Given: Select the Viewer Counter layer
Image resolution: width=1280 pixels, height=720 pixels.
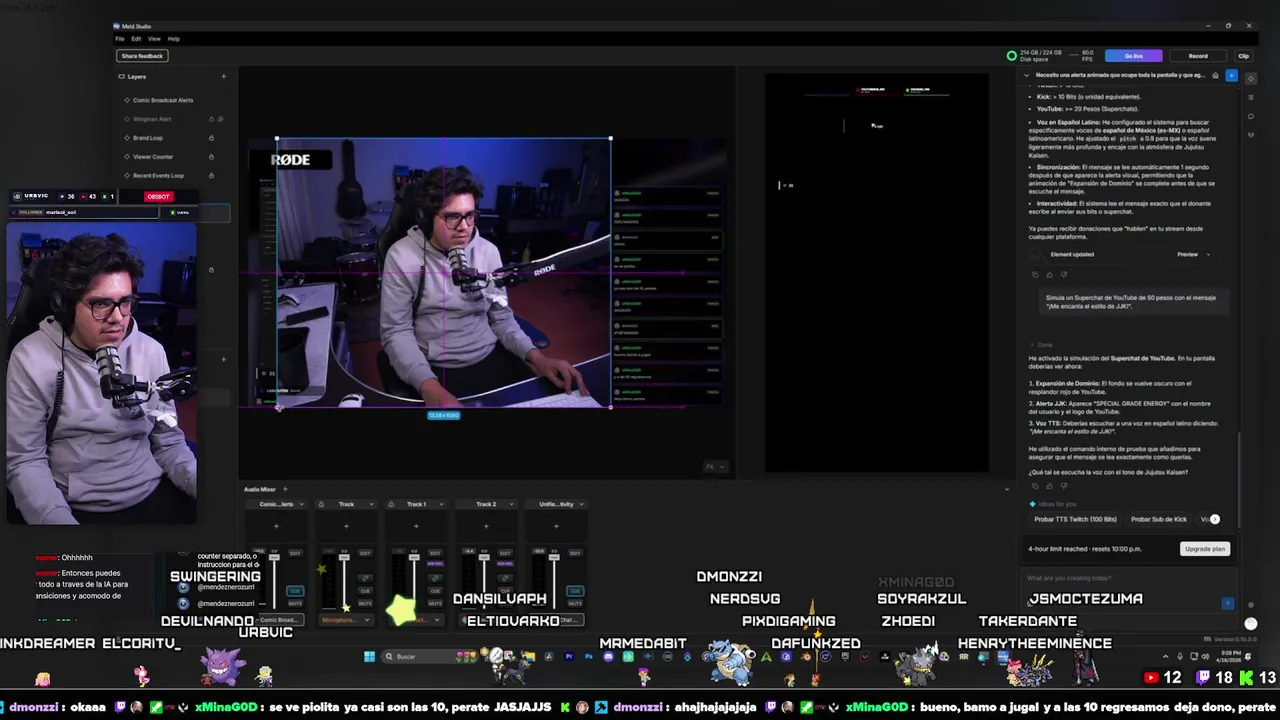Looking at the screenshot, I should pos(153,157).
